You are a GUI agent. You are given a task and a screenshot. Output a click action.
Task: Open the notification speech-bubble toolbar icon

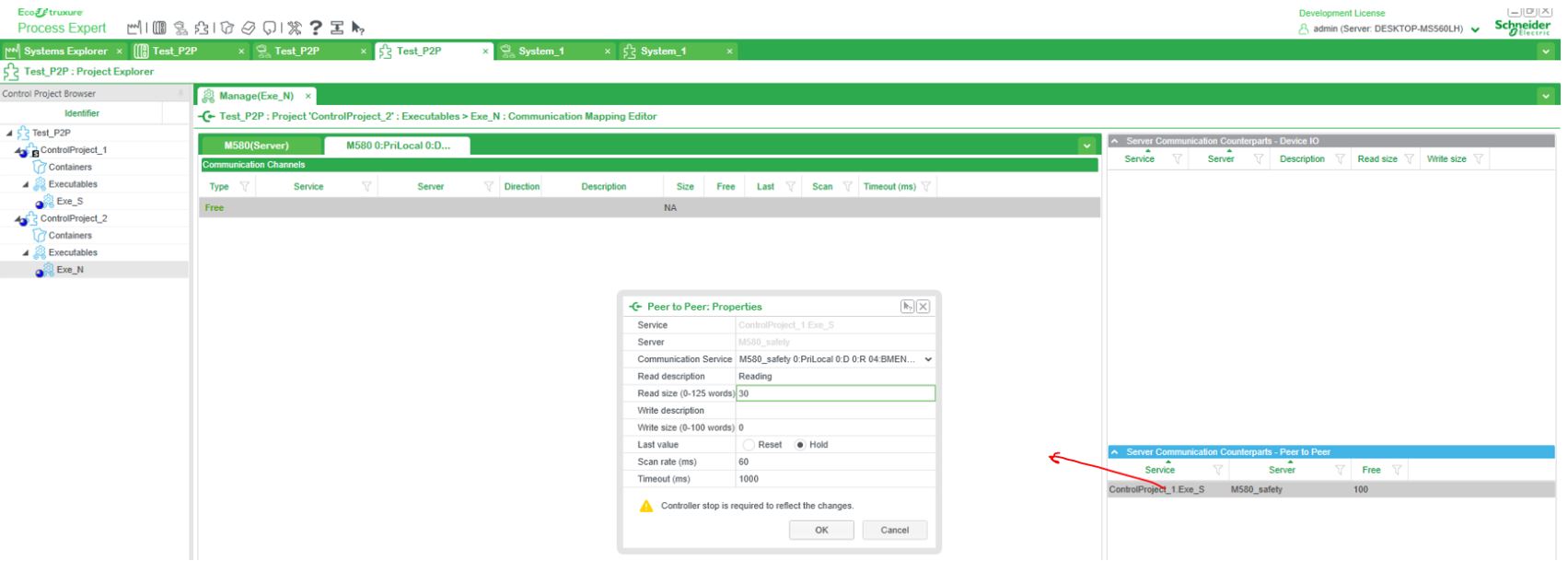click(271, 28)
